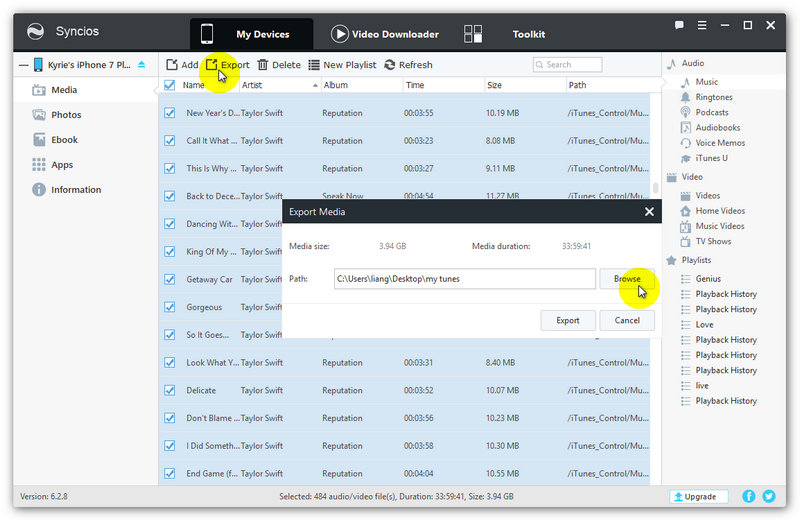Click the Add toolbar button
Viewport: 800px width, 521px height.
pos(182,65)
